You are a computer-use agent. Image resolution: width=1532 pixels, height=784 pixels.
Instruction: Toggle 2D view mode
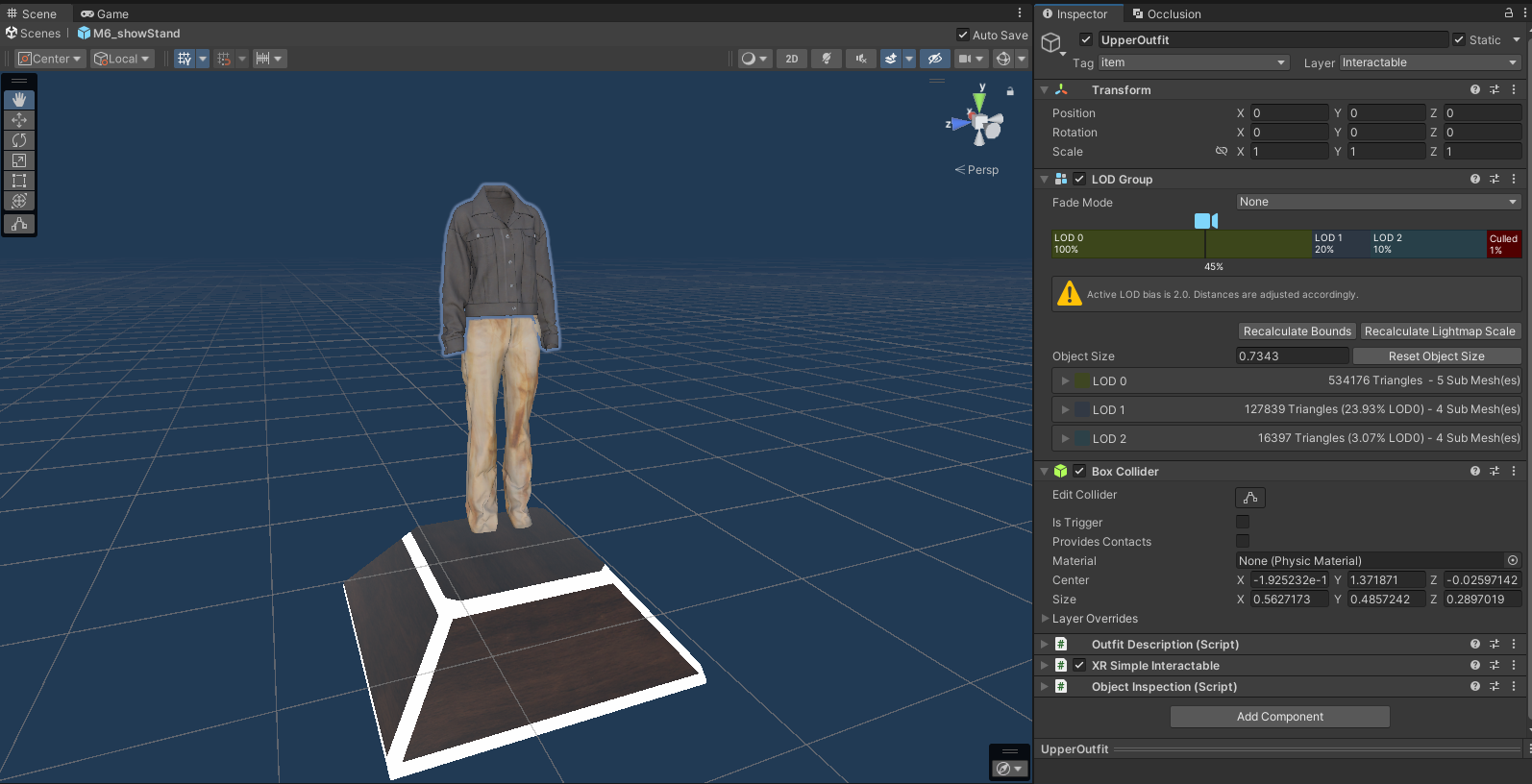791,59
